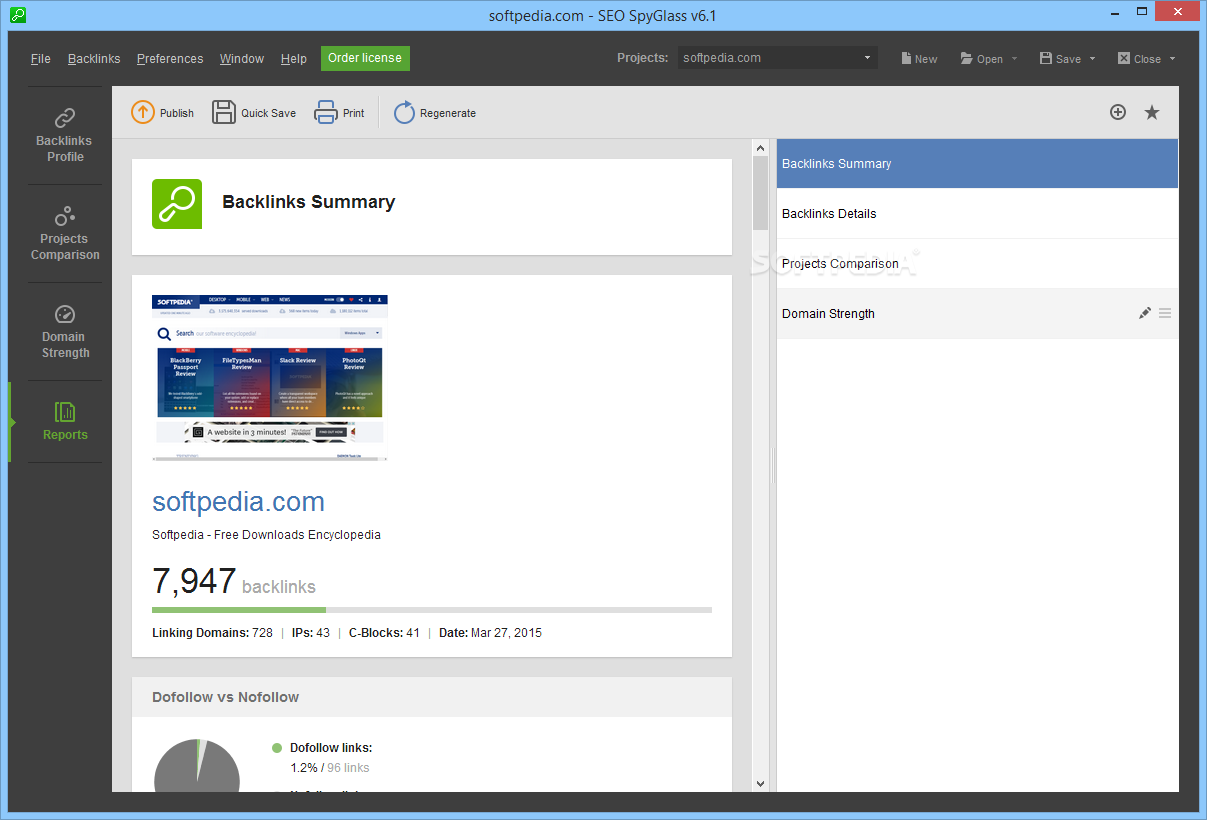Screen dimensions: 1207x820
Task: Click the 7,947 backlinks count
Action: (x=234, y=582)
